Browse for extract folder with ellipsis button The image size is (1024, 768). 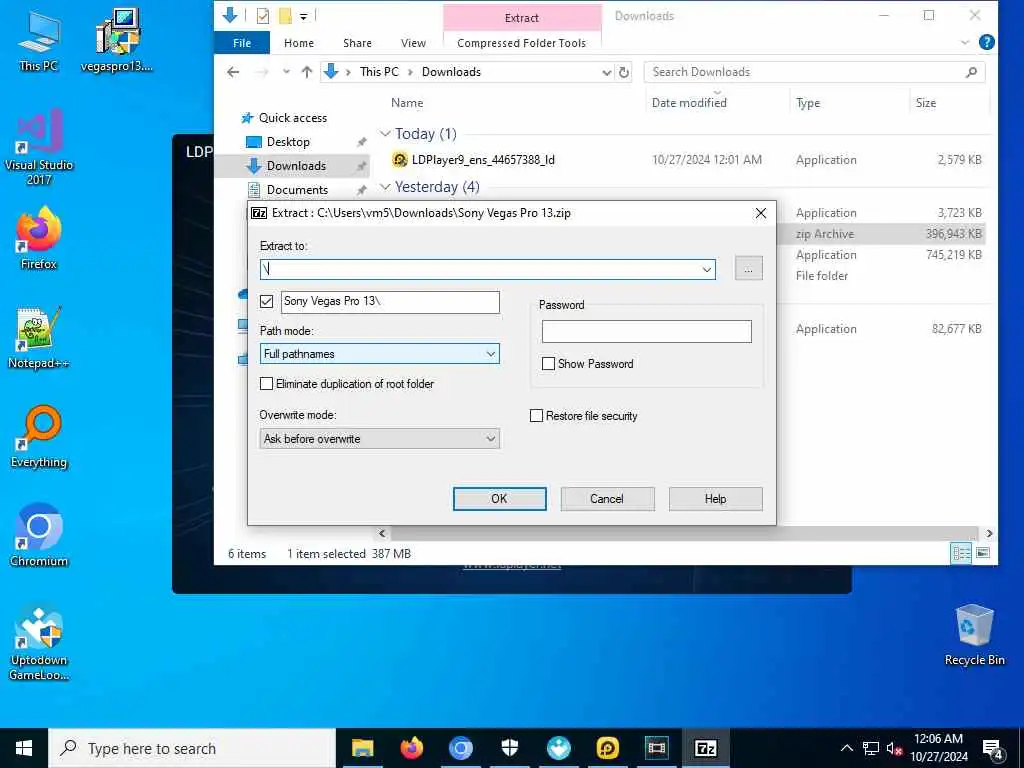pyautogui.click(x=748, y=269)
